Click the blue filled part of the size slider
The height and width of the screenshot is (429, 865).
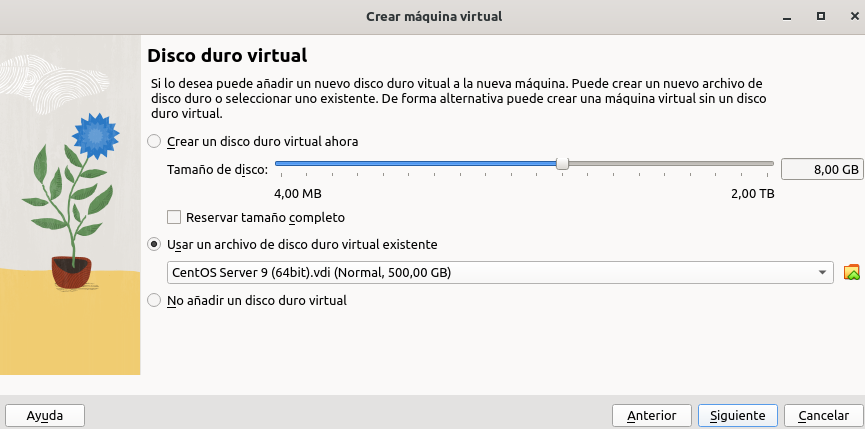416,163
